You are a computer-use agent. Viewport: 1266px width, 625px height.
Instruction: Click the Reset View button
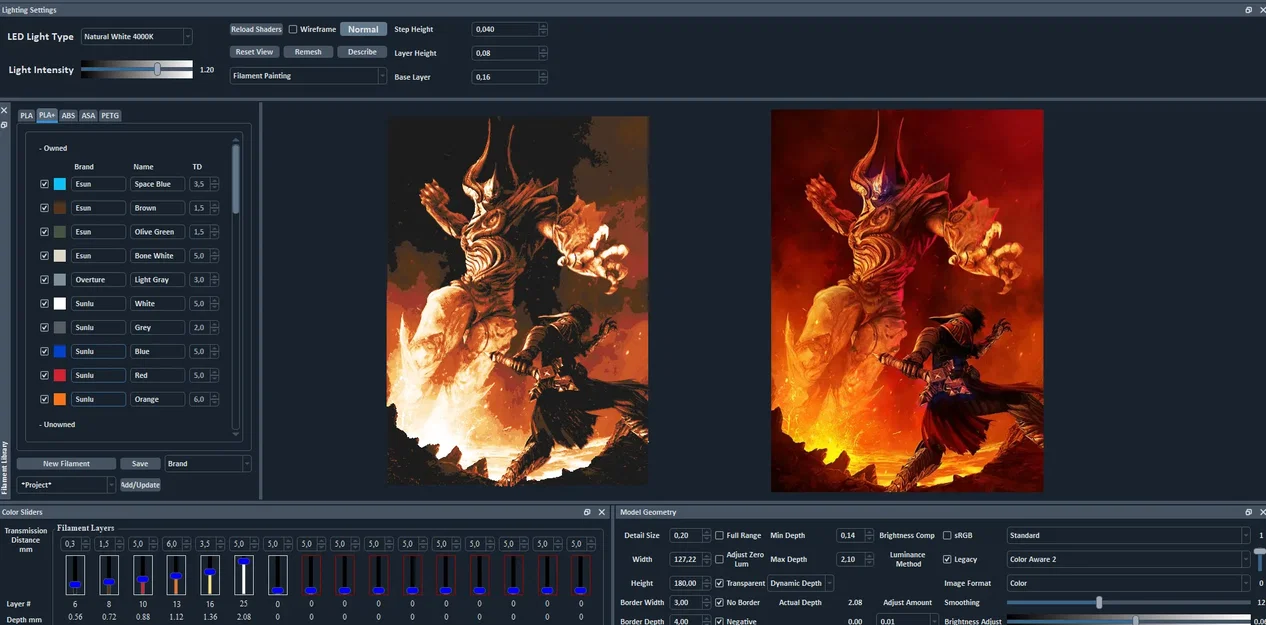pyautogui.click(x=254, y=52)
